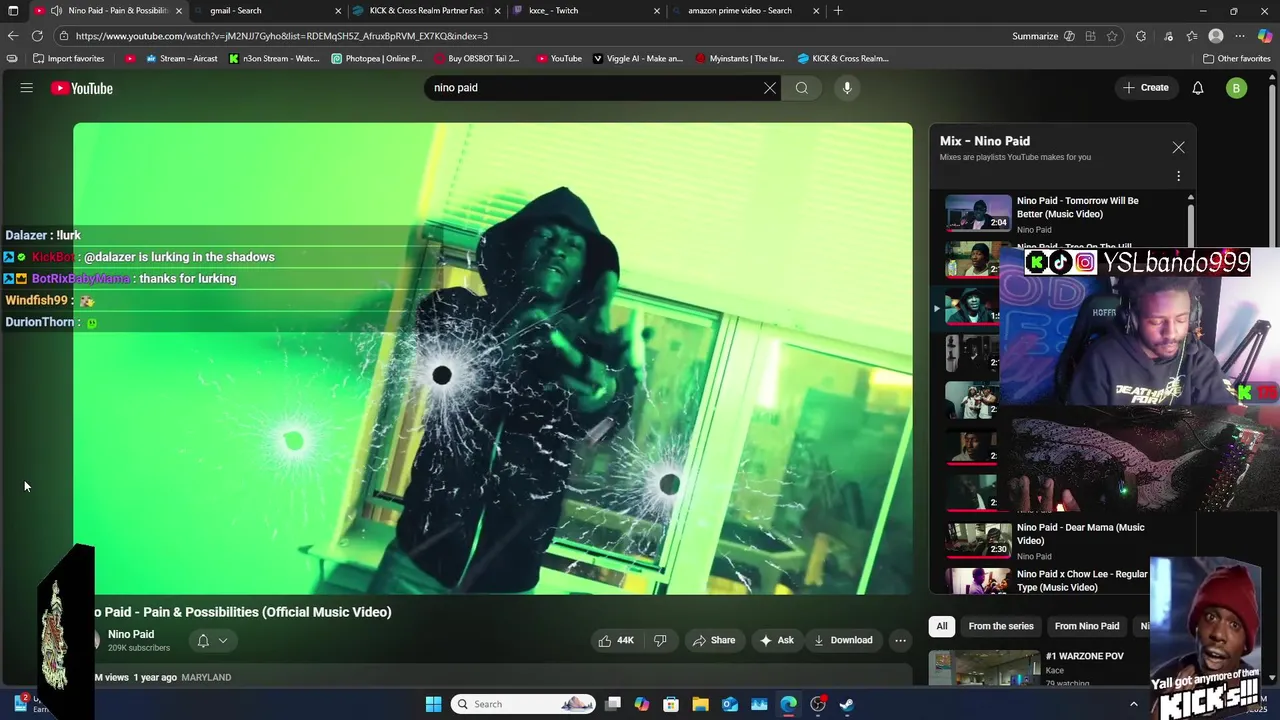Open the Myinstants bookmark
The width and height of the screenshot is (1280, 720).
740,58
